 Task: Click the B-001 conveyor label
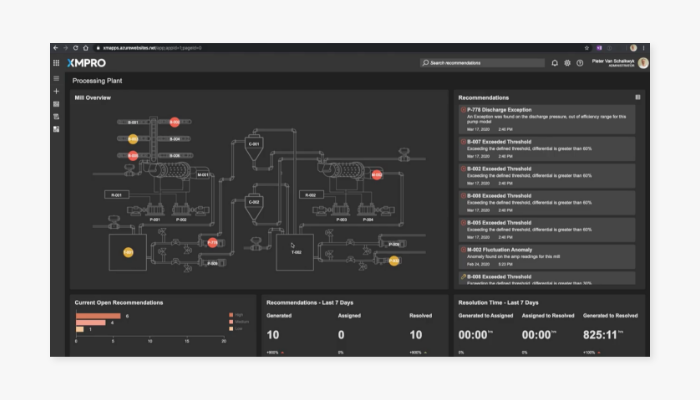pos(133,122)
